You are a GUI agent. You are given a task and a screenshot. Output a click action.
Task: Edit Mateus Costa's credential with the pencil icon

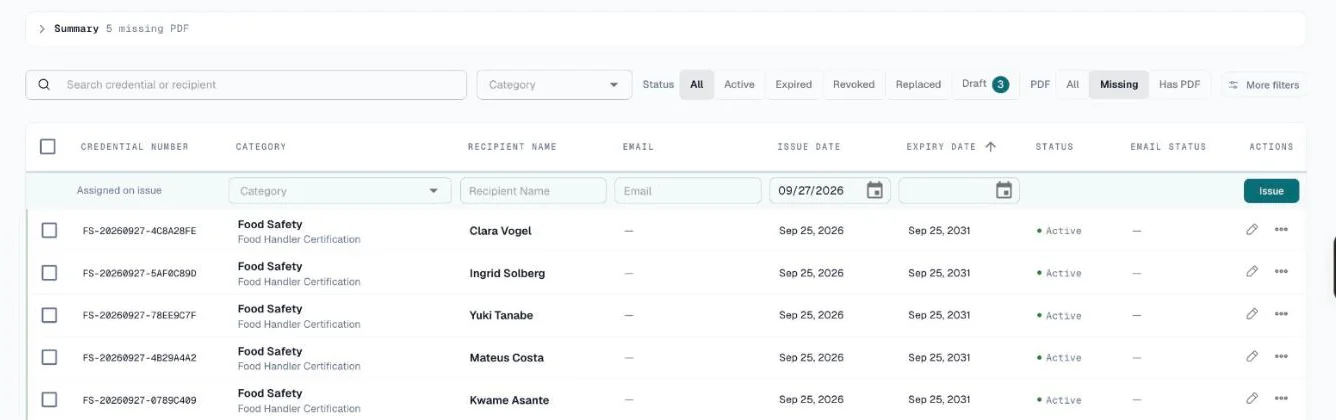click(x=1252, y=356)
